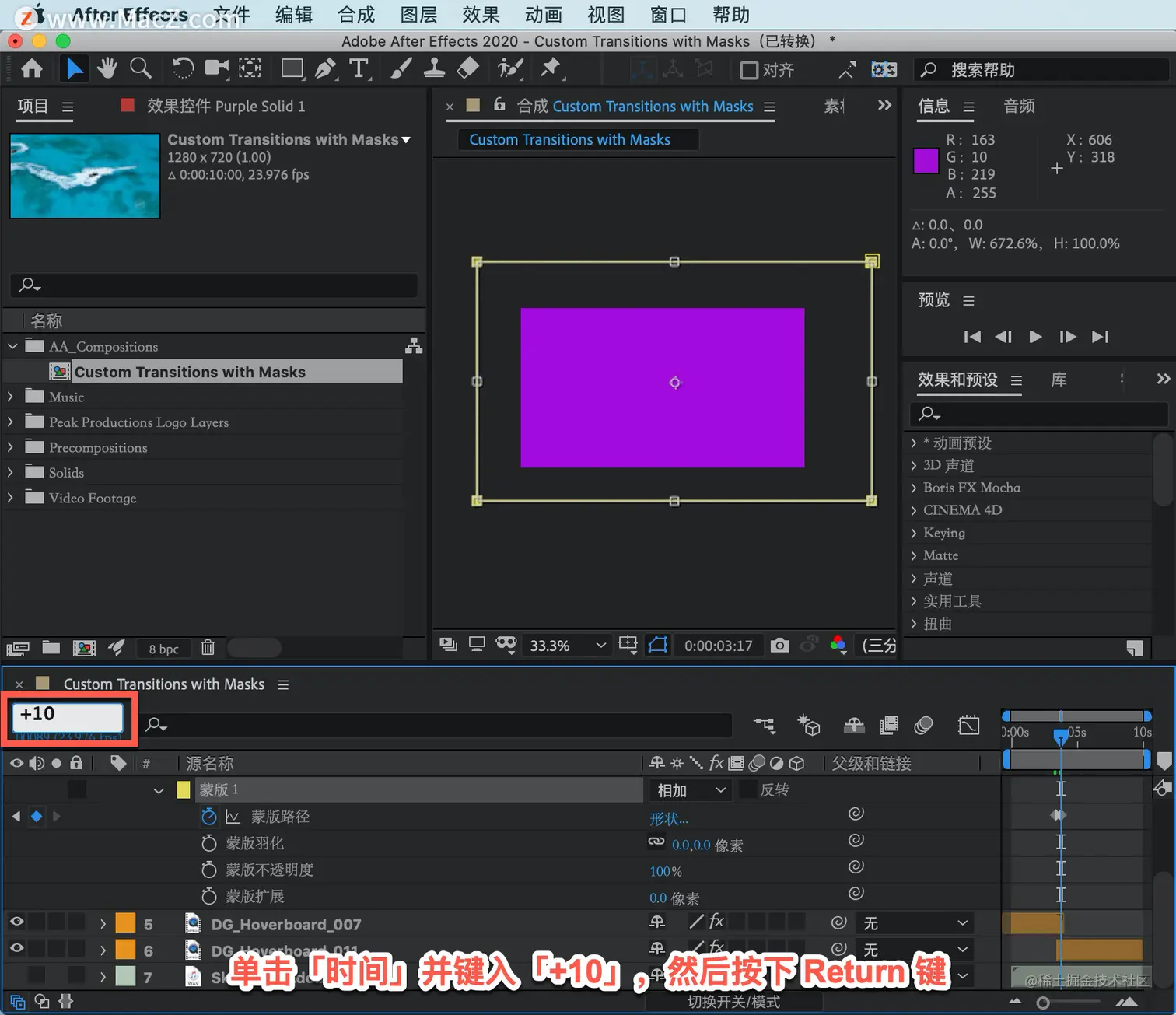
Task: Toggle 蒙版路径 stopwatch keyframing
Action: tap(208, 816)
